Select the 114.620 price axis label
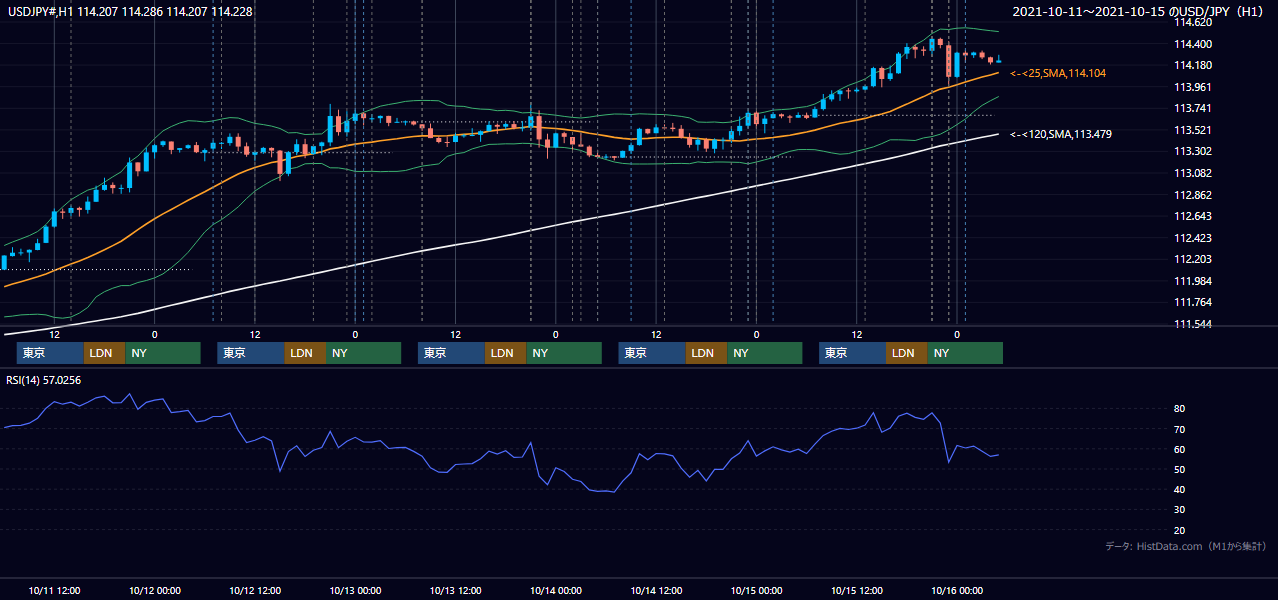 1192,22
